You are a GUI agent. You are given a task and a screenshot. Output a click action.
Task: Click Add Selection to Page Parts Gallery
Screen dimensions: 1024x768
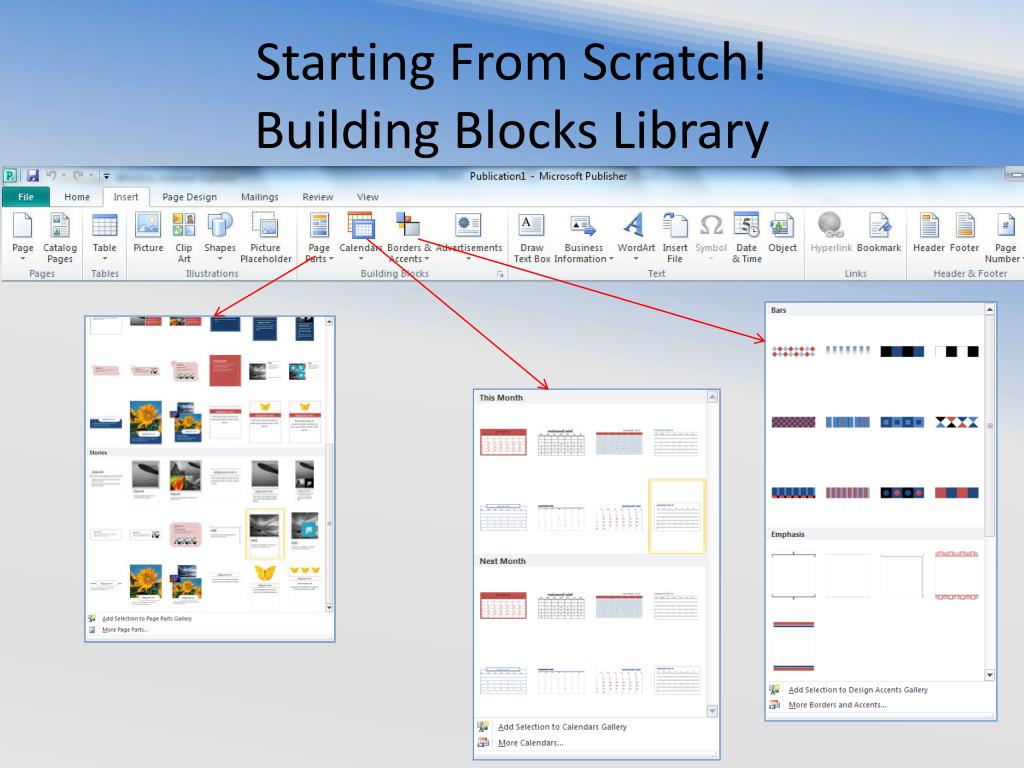pyautogui.click(x=146, y=618)
